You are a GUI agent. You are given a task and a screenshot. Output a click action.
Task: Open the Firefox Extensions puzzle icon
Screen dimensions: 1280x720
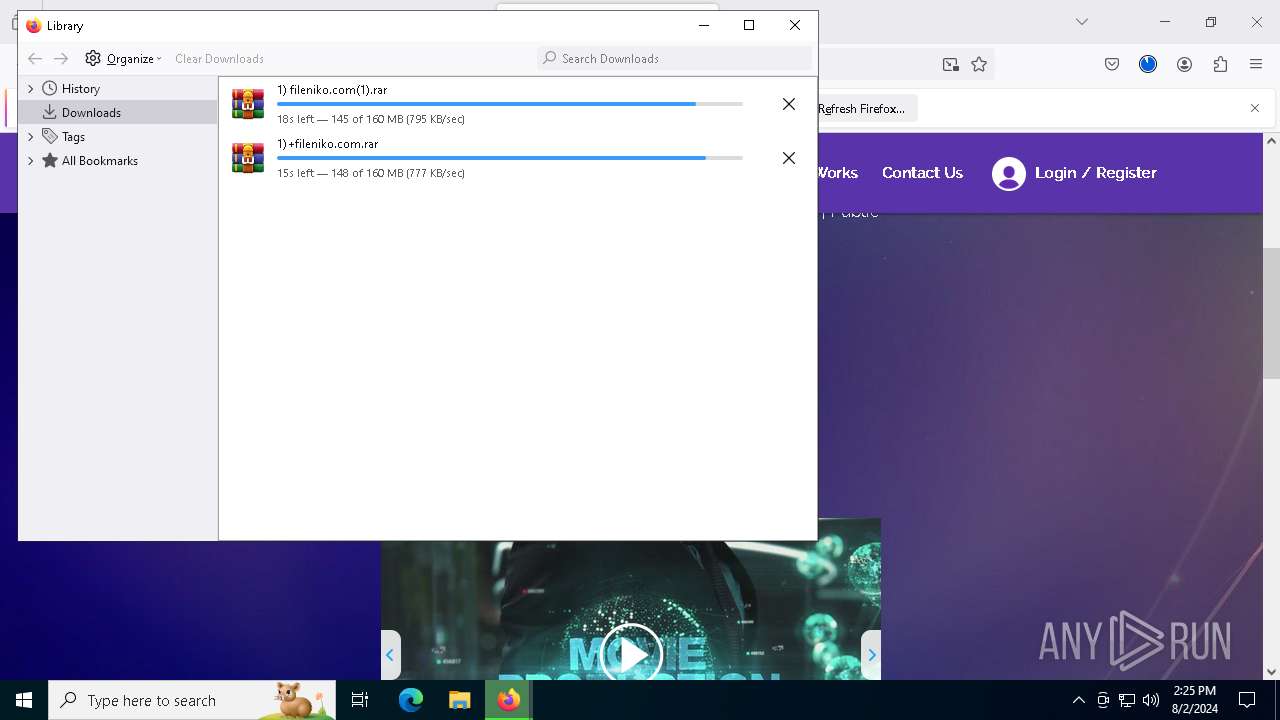[x=1220, y=64]
